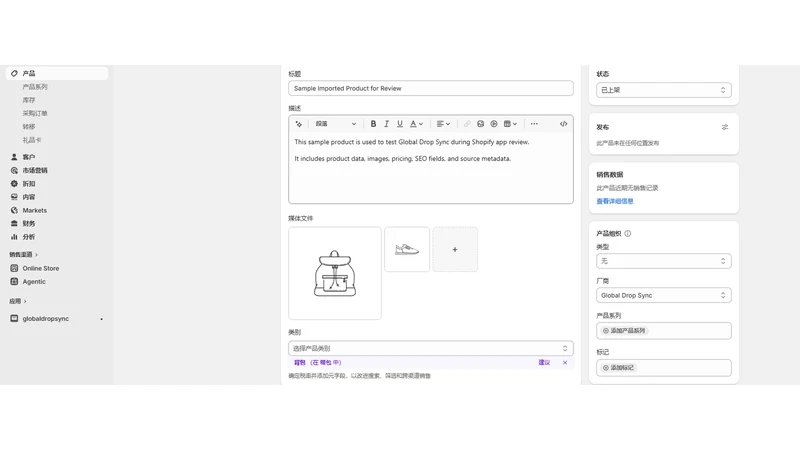Click the 折扣 discounts badge icon
This screenshot has width=800, height=450.
pyautogui.click(x=14, y=184)
